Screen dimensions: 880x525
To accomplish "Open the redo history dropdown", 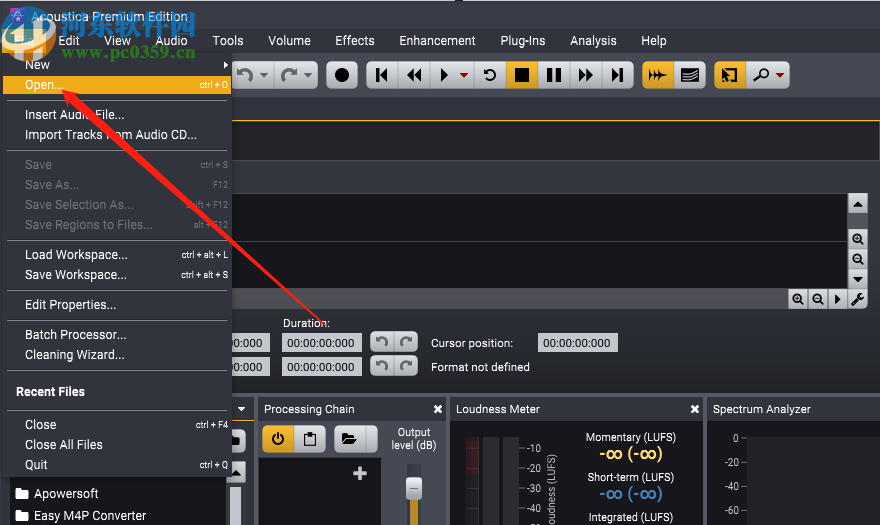I will point(308,75).
